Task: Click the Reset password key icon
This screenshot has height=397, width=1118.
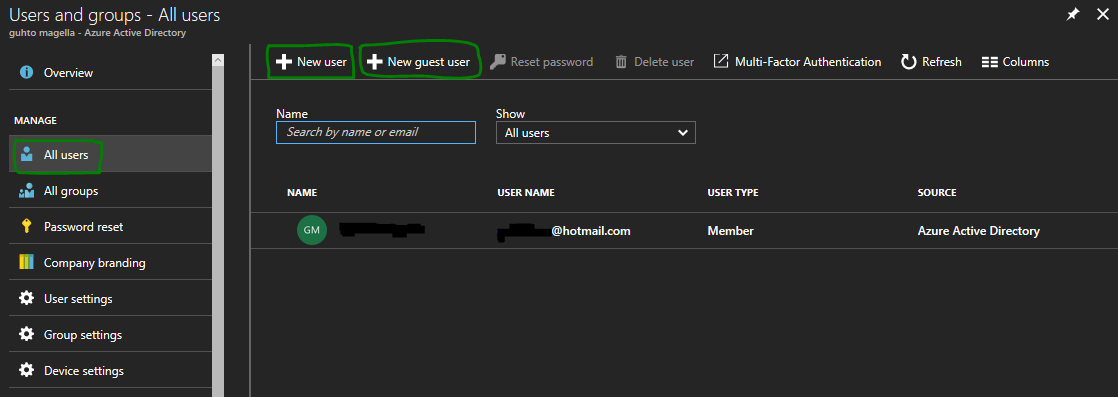Action: pos(498,62)
